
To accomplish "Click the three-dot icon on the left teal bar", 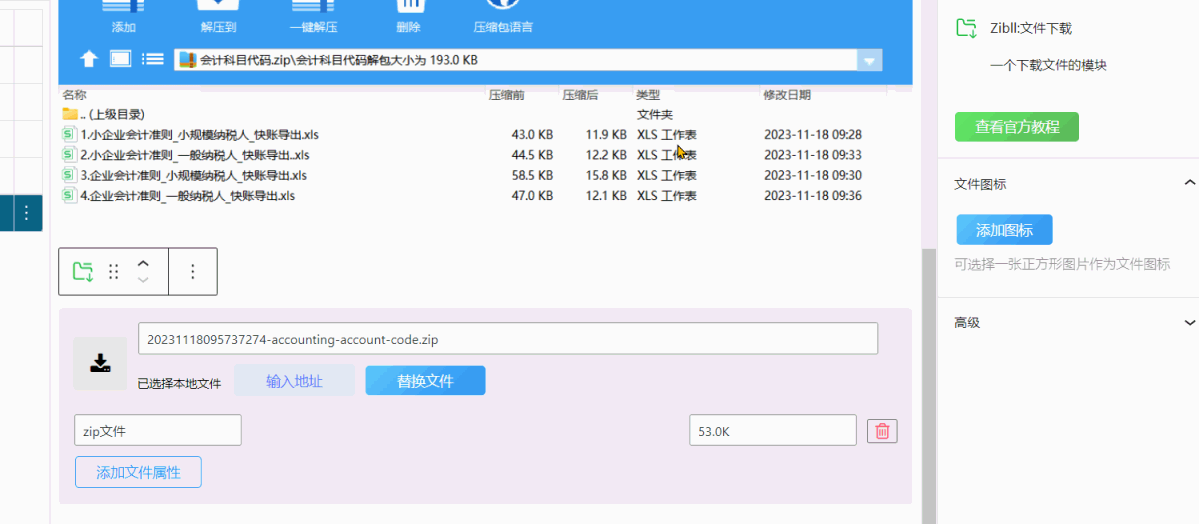I will [27, 213].
